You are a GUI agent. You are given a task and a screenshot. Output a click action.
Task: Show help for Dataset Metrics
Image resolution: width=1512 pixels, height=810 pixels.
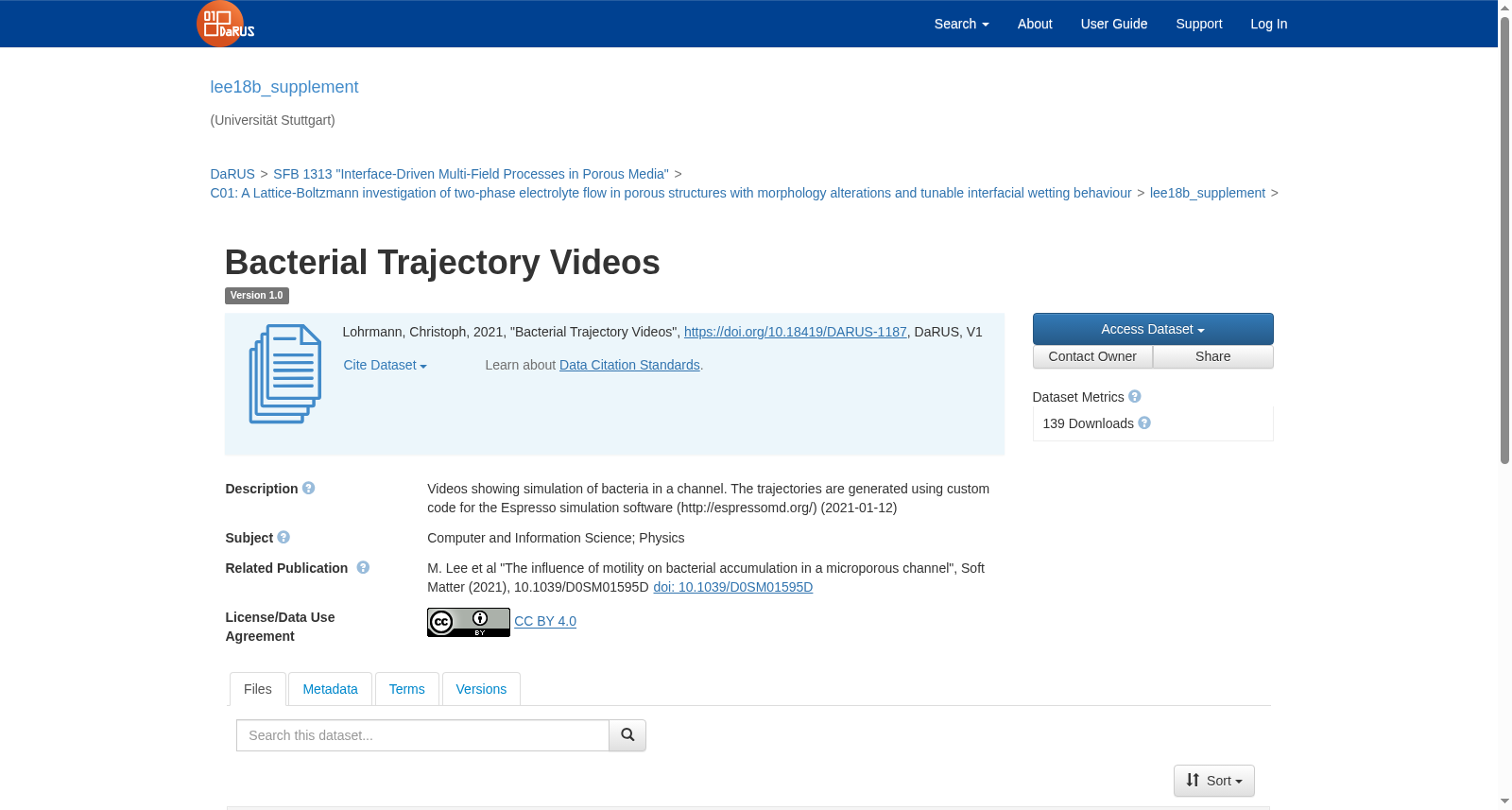click(1135, 397)
